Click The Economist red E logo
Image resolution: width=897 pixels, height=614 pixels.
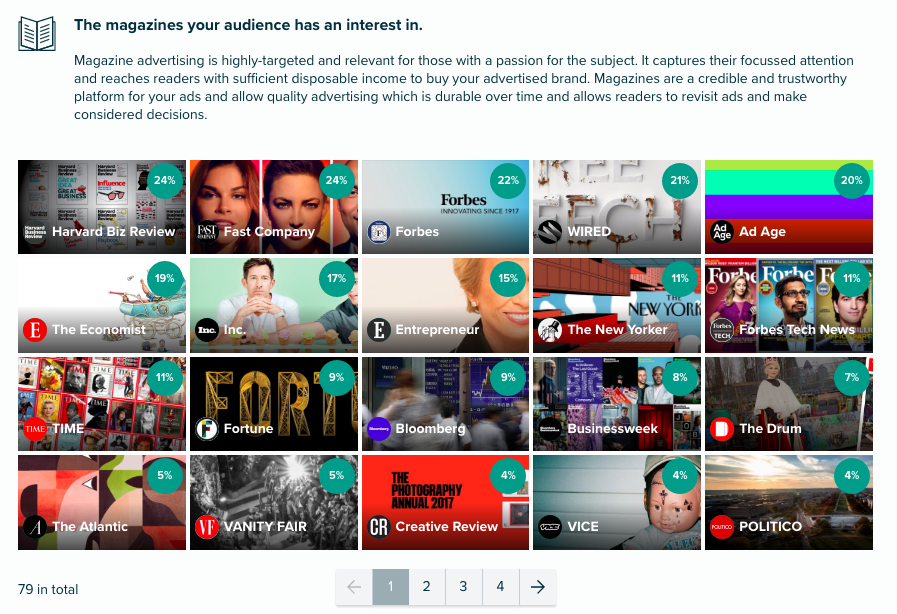[x=35, y=330]
